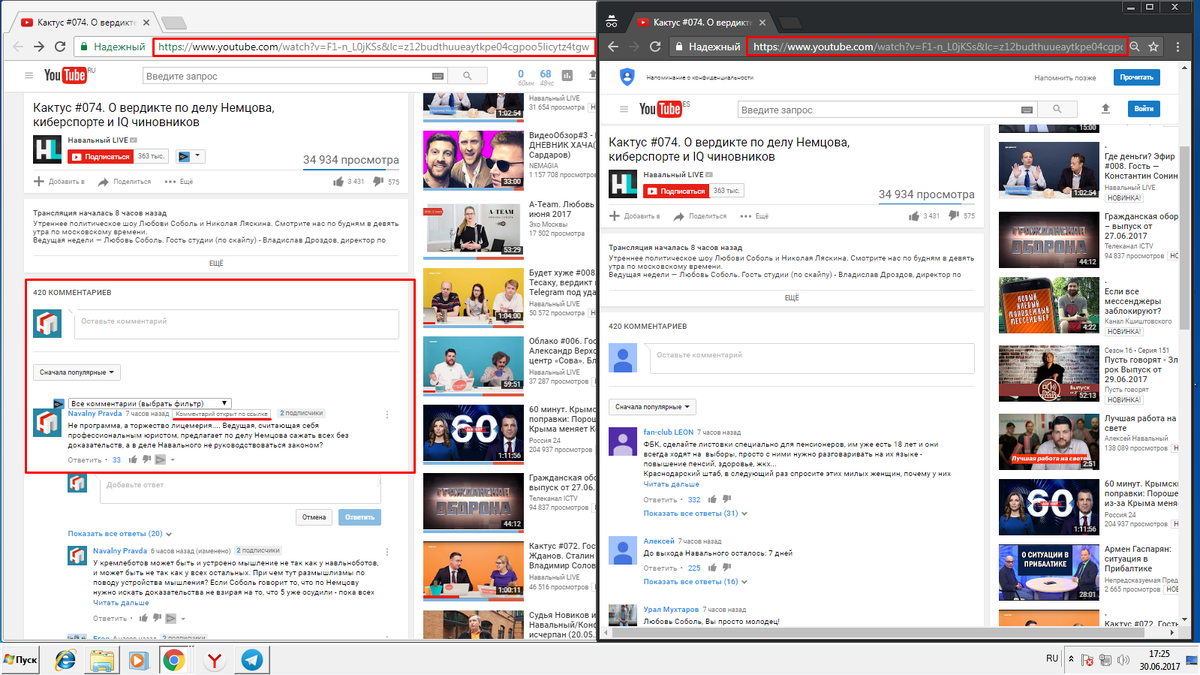Open Internet Explorer from the taskbar

[x=64, y=659]
